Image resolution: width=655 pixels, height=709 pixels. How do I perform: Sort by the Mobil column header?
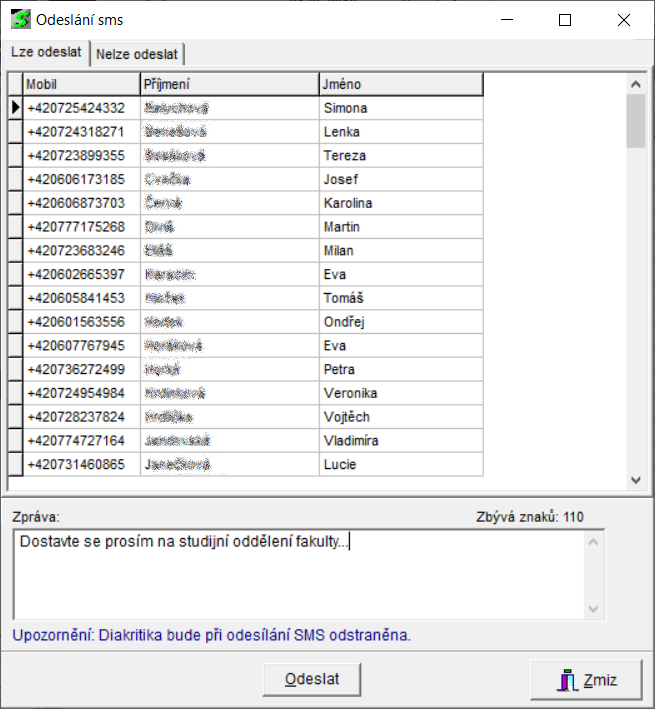tap(81, 84)
